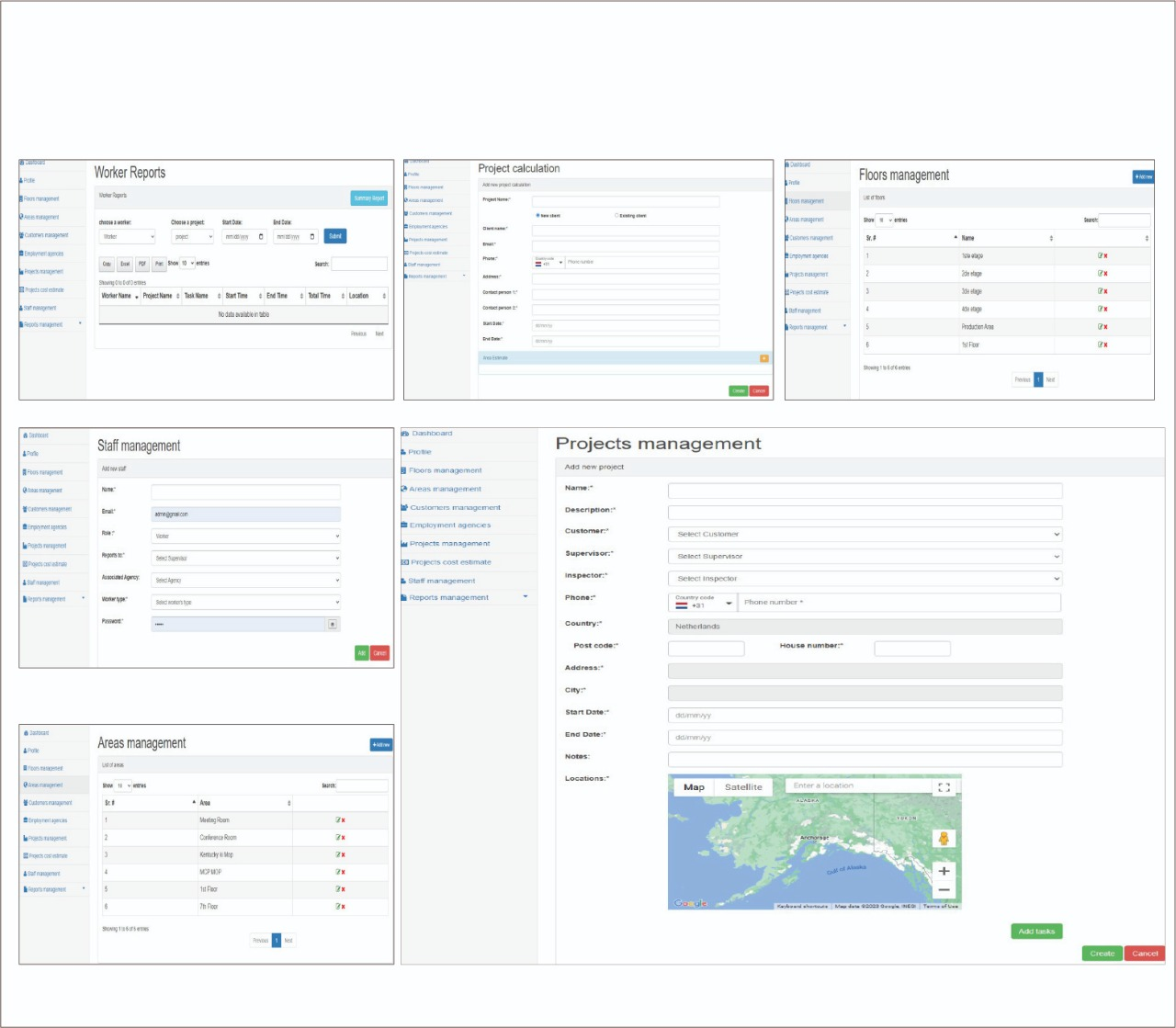Open 'choose a worker' dropdown in Worker Reports
Image resolution: width=1176 pixels, height=1028 pixels.
[127, 237]
